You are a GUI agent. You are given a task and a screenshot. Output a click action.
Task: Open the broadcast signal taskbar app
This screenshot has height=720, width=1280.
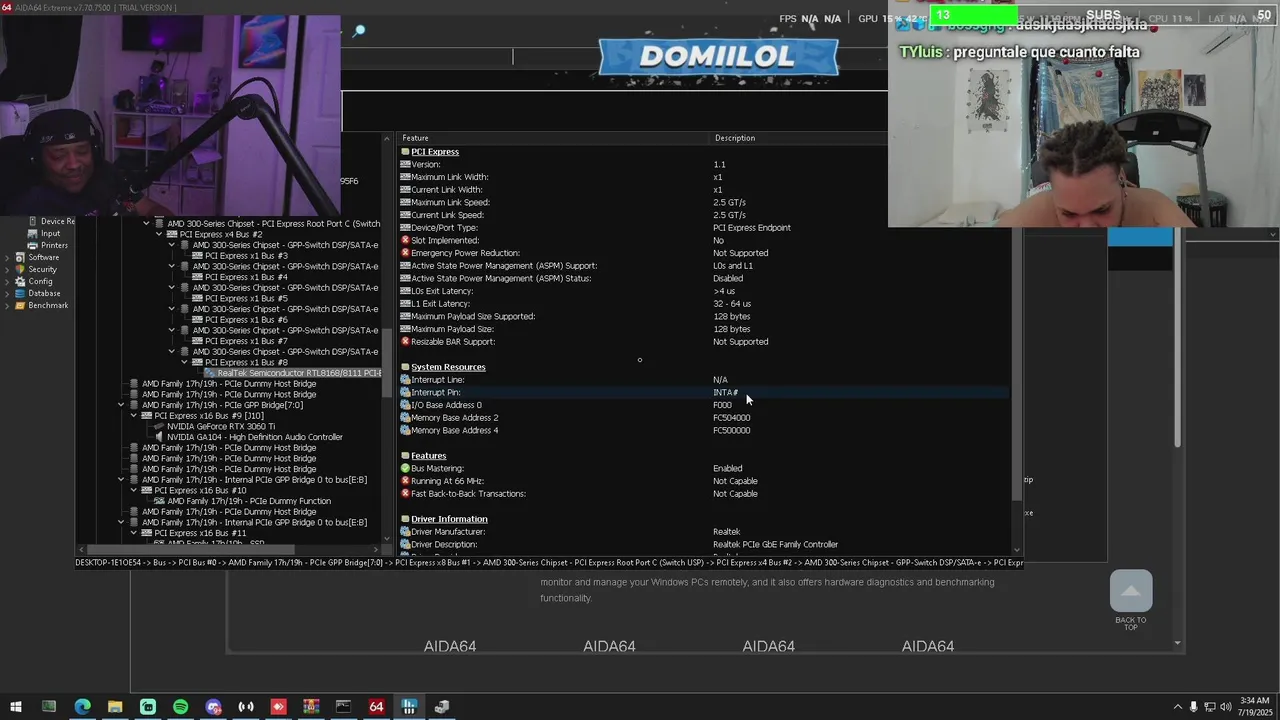[x=246, y=707]
